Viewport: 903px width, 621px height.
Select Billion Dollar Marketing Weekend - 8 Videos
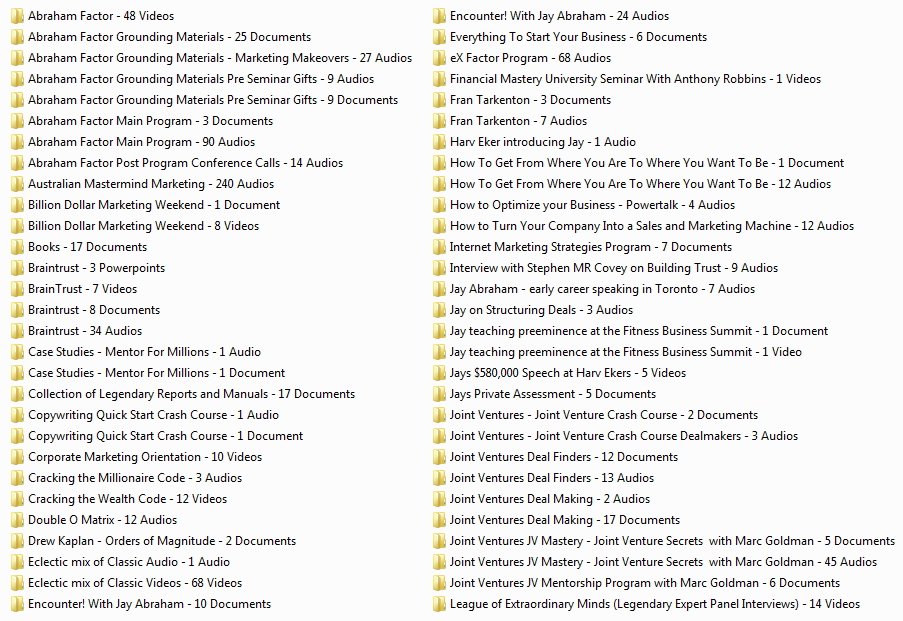tap(143, 226)
